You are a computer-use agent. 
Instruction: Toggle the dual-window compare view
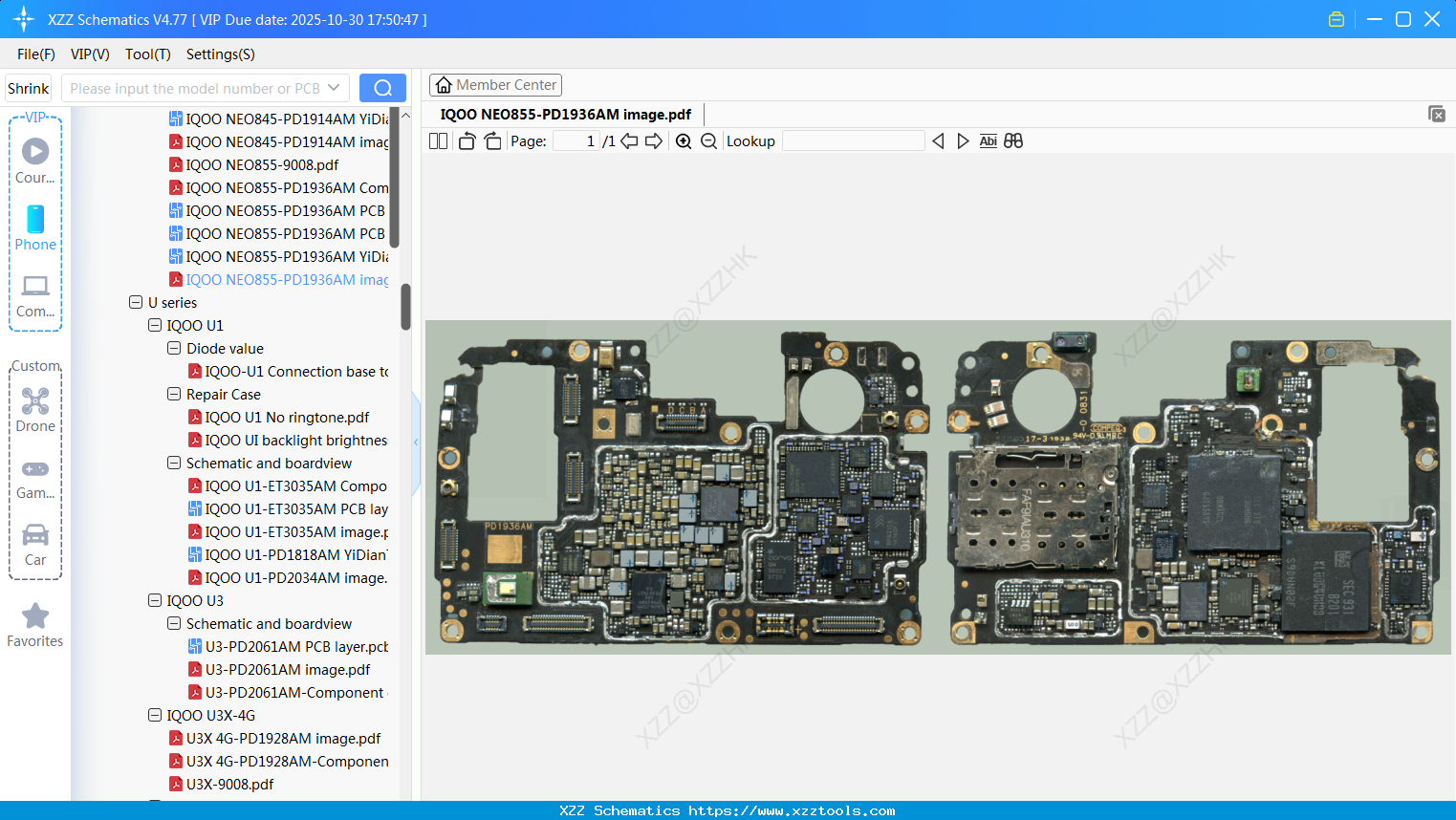[x=1013, y=140]
